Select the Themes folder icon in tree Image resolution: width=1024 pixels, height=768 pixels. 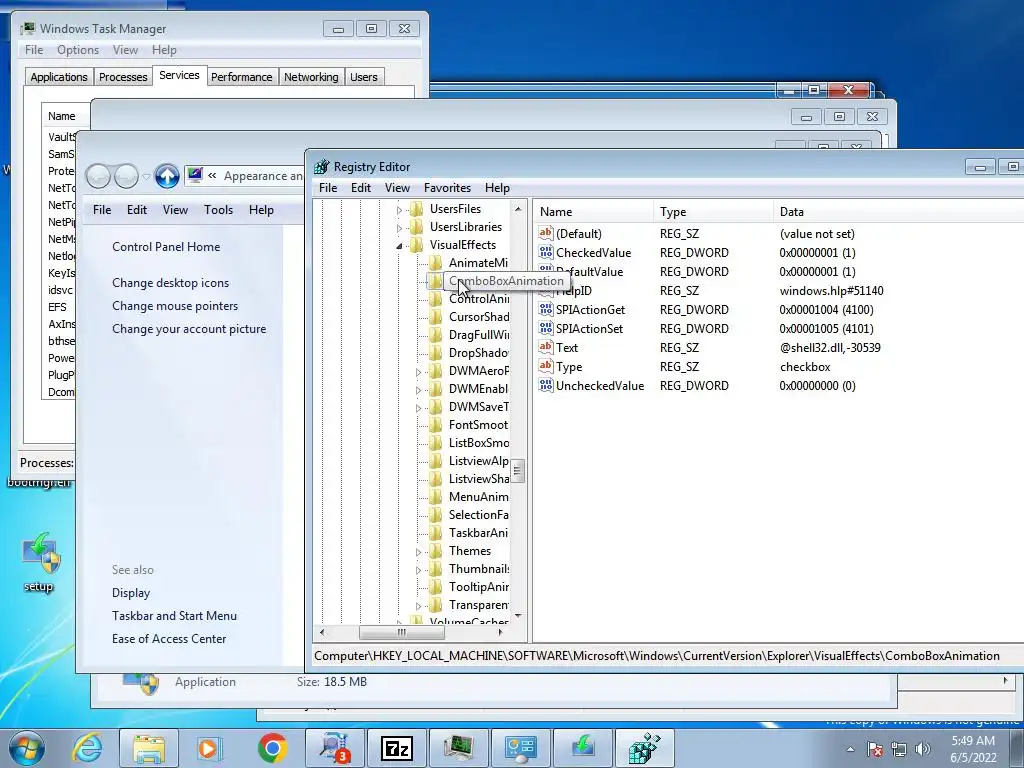click(436, 551)
